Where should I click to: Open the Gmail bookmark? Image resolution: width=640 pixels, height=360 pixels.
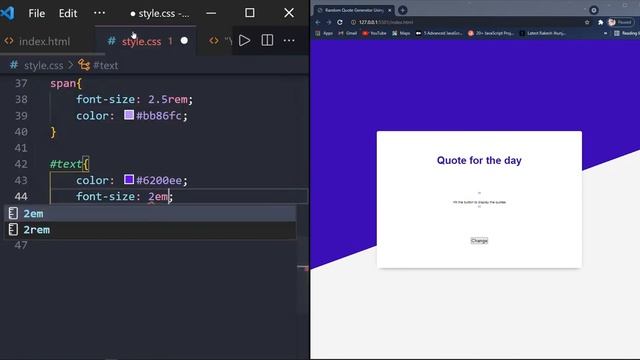347,33
